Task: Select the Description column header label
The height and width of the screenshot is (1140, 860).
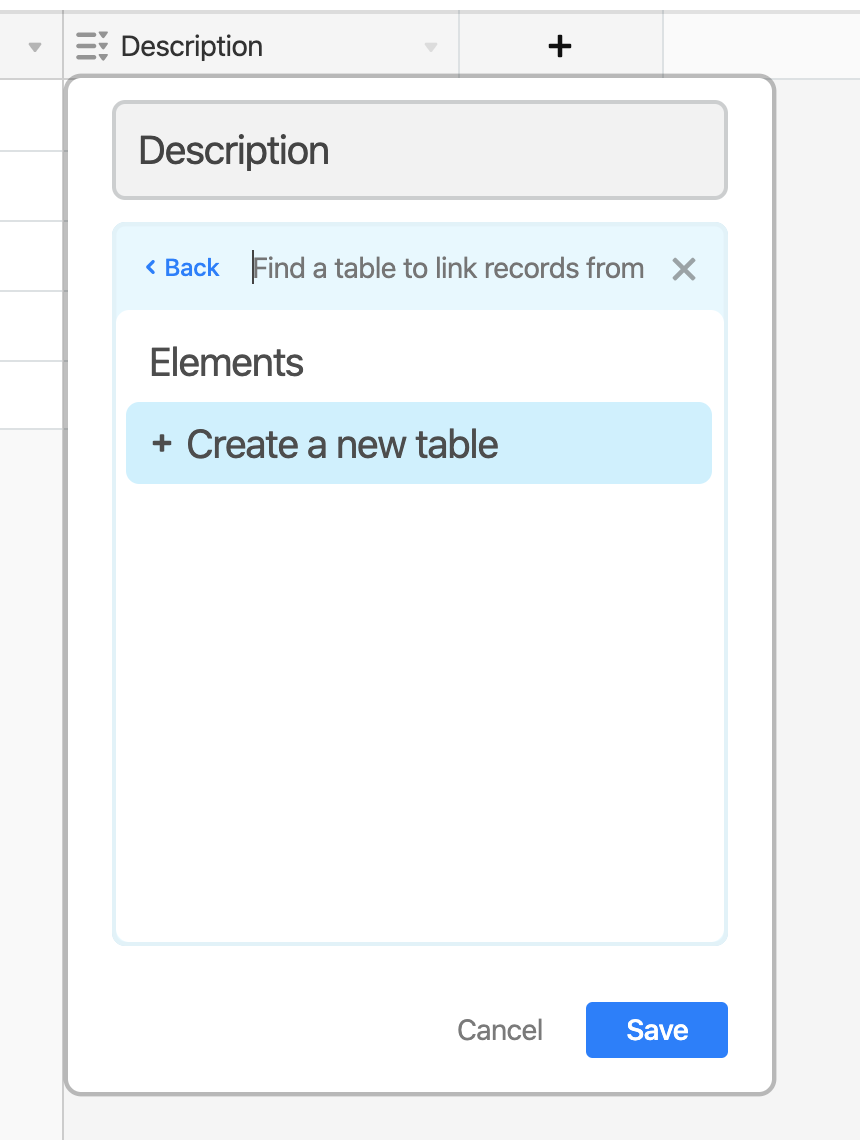Action: coord(191,46)
